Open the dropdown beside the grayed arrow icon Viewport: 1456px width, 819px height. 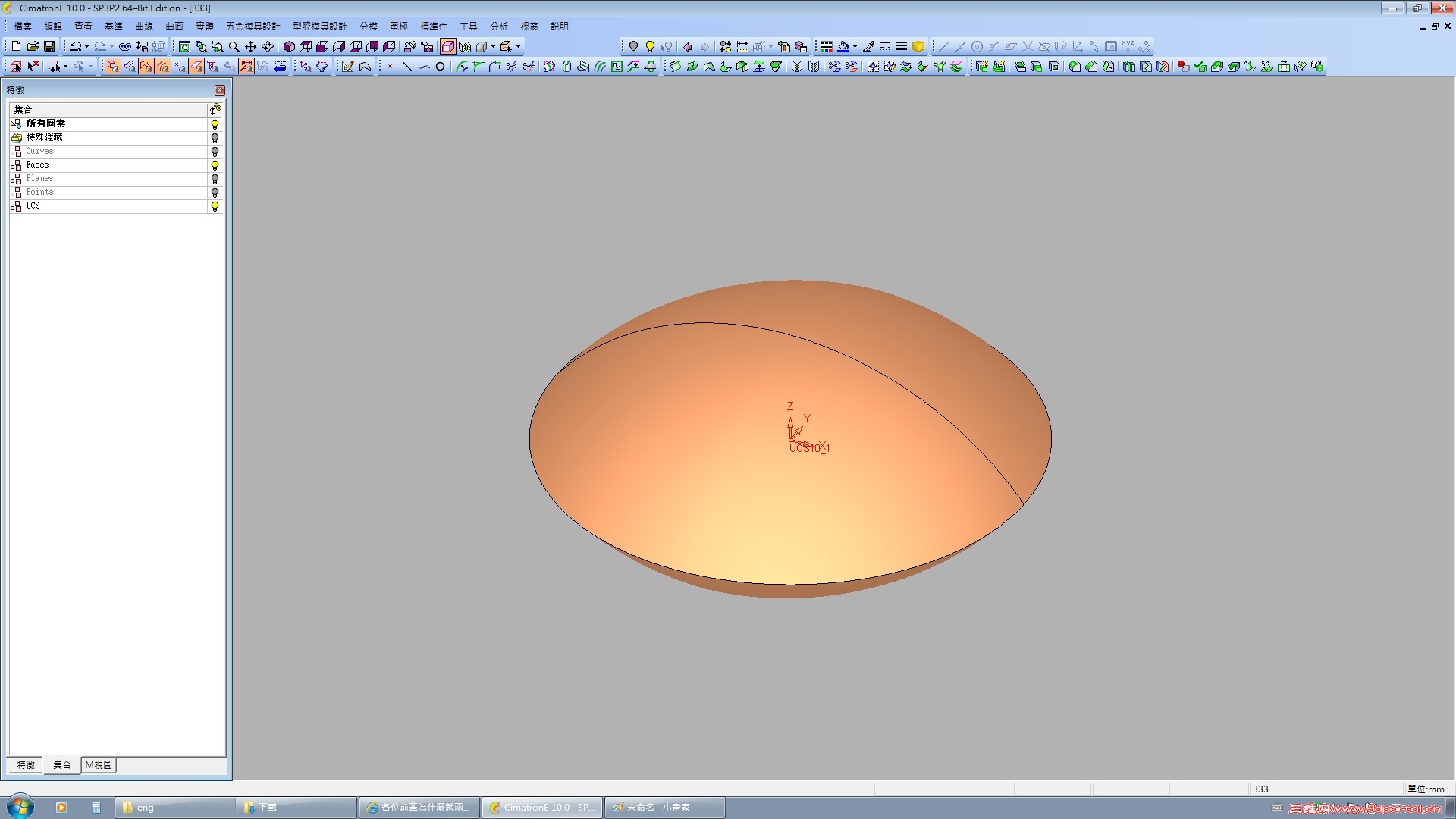point(90,67)
